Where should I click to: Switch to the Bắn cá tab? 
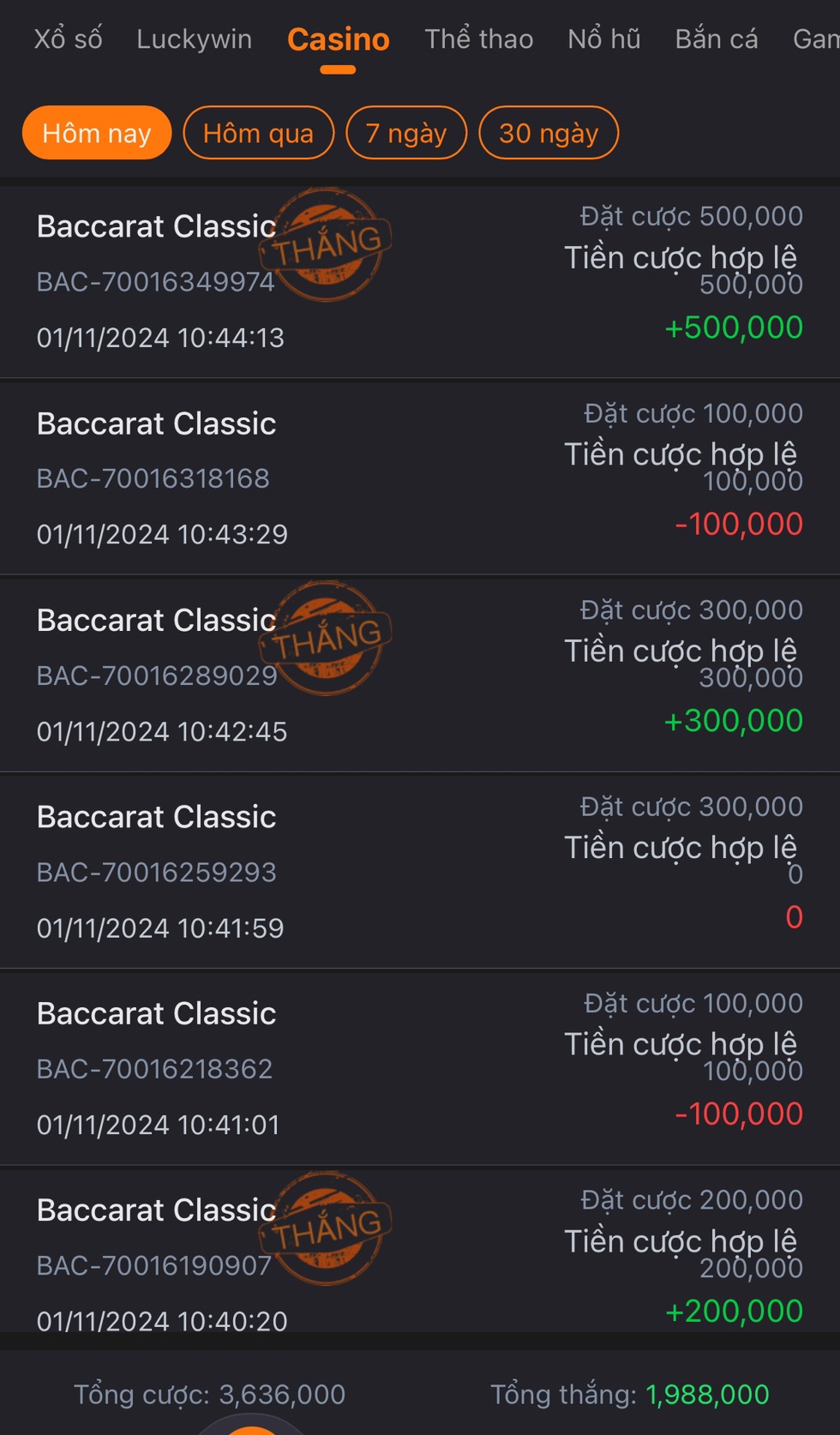(x=717, y=39)
